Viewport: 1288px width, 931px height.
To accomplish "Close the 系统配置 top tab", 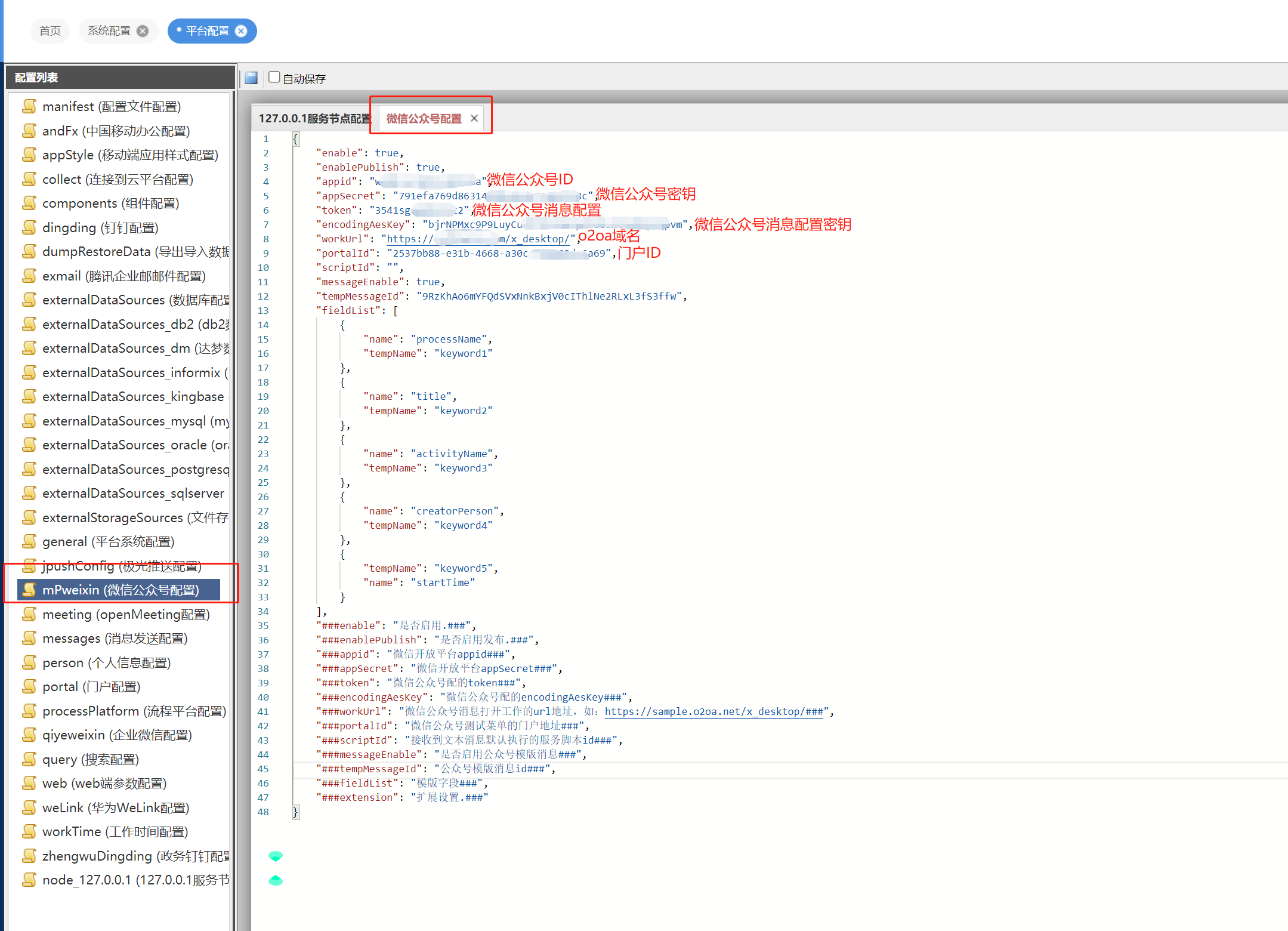I will tap(143, 31).
